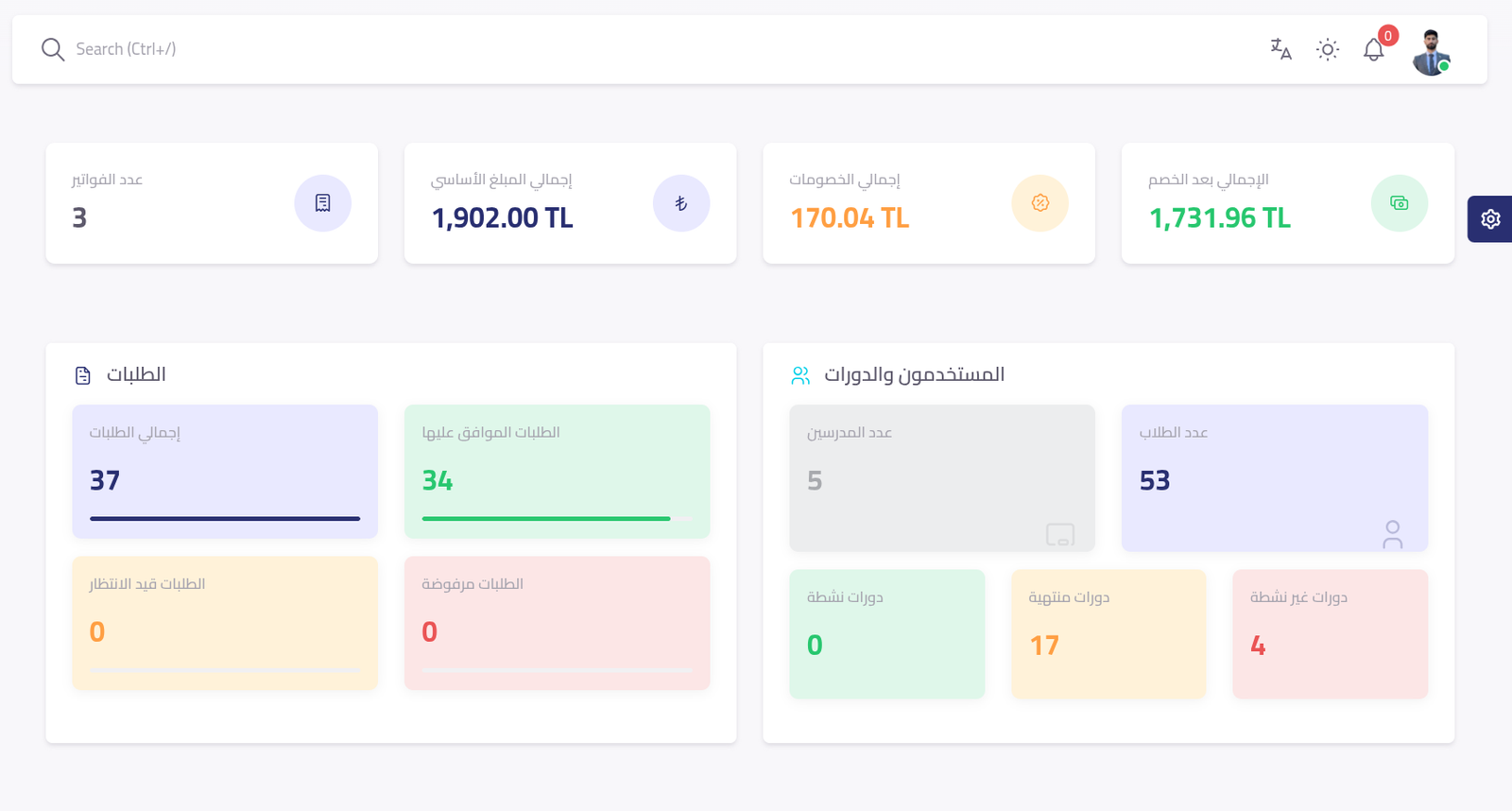Click the search magnifier icon
Viewport: 1512px width, 811px height.
click(53, 49)
